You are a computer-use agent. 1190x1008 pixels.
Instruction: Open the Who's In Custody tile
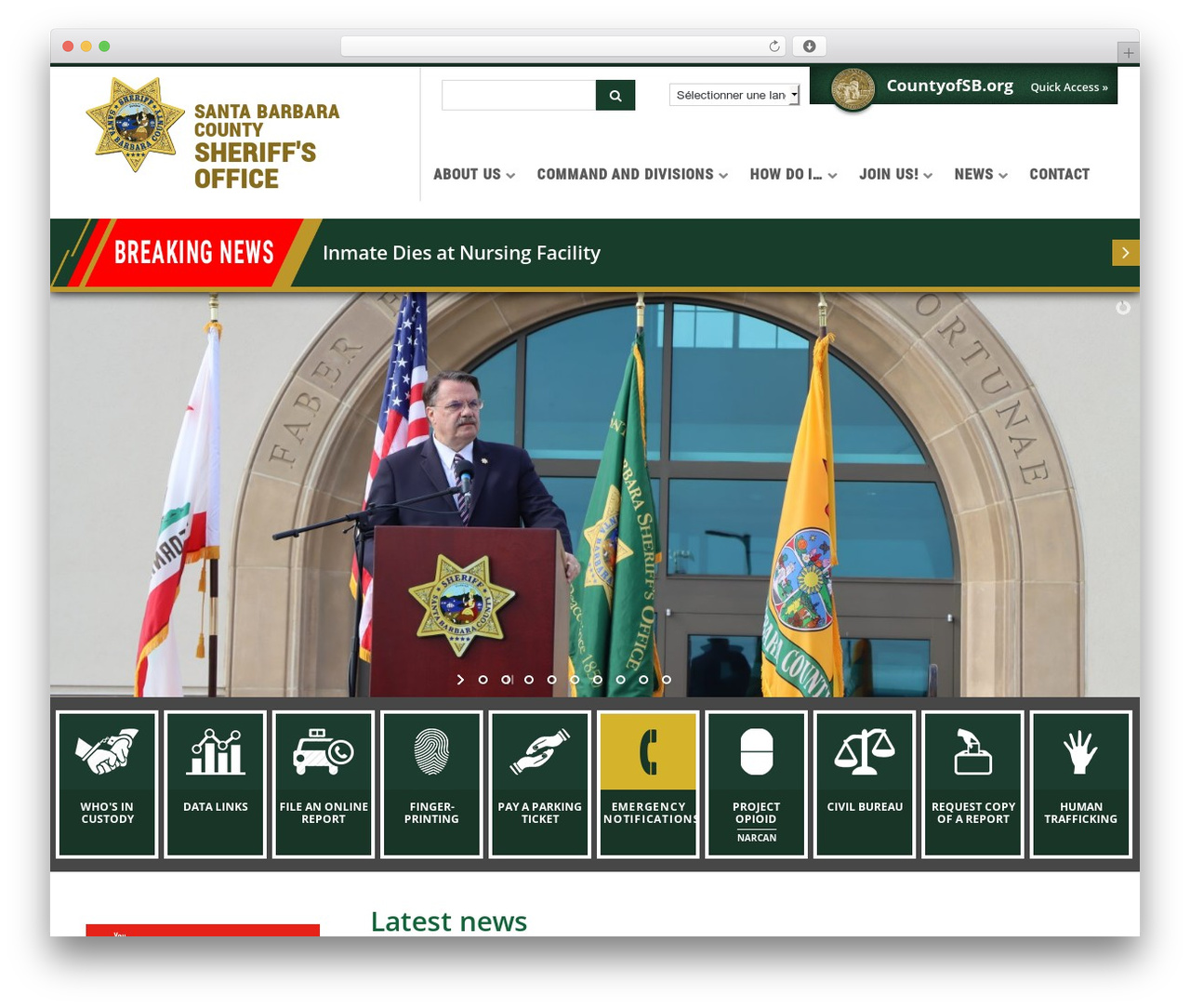tap(107, 784)
